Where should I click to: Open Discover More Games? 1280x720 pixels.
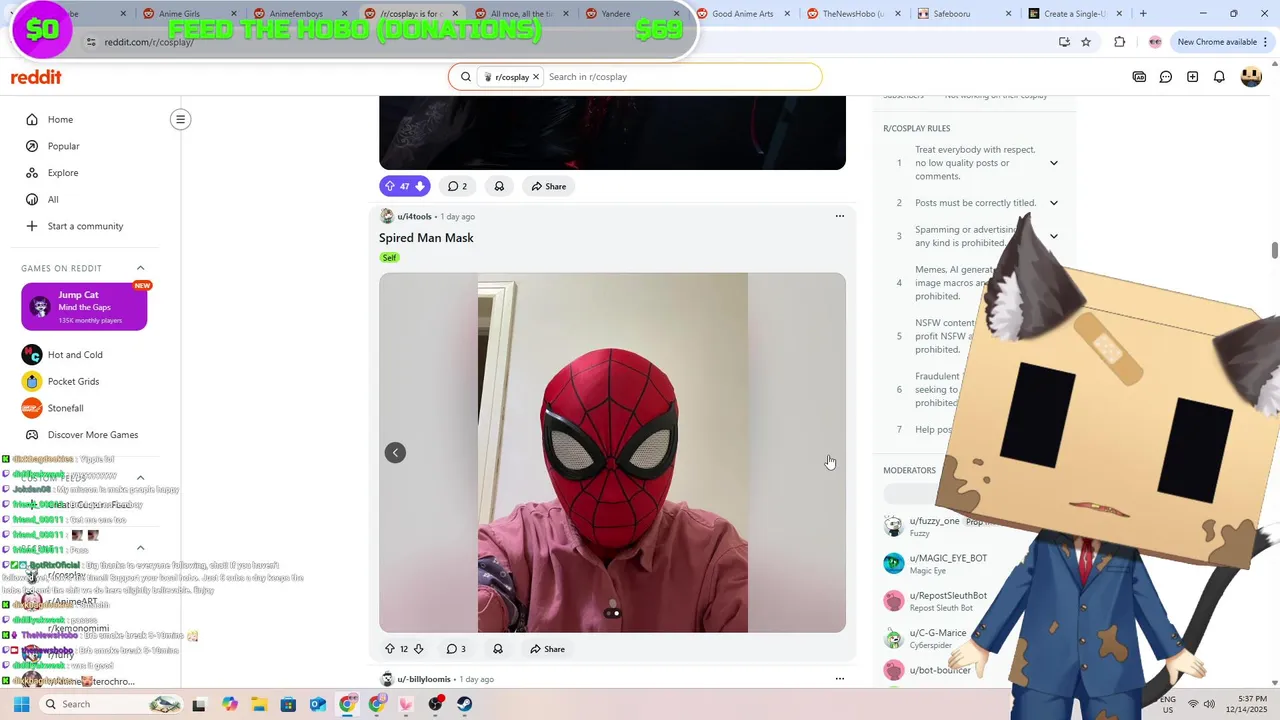(x=92, y=435)
